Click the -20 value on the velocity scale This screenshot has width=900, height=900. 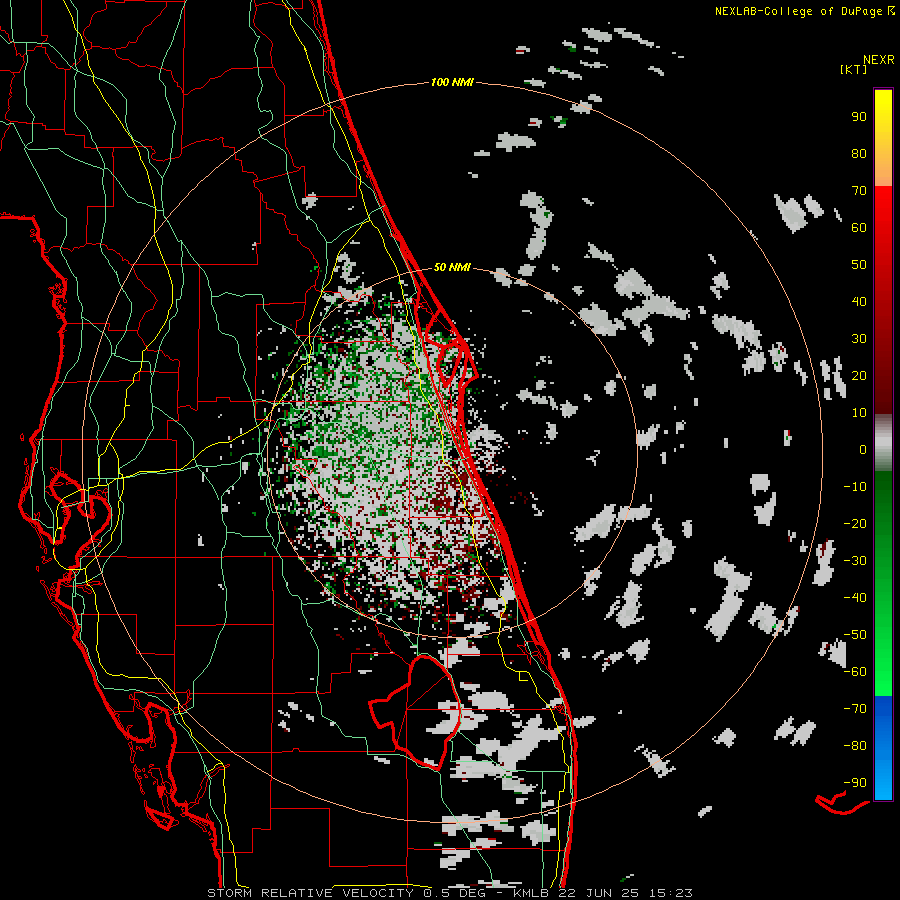855,524
